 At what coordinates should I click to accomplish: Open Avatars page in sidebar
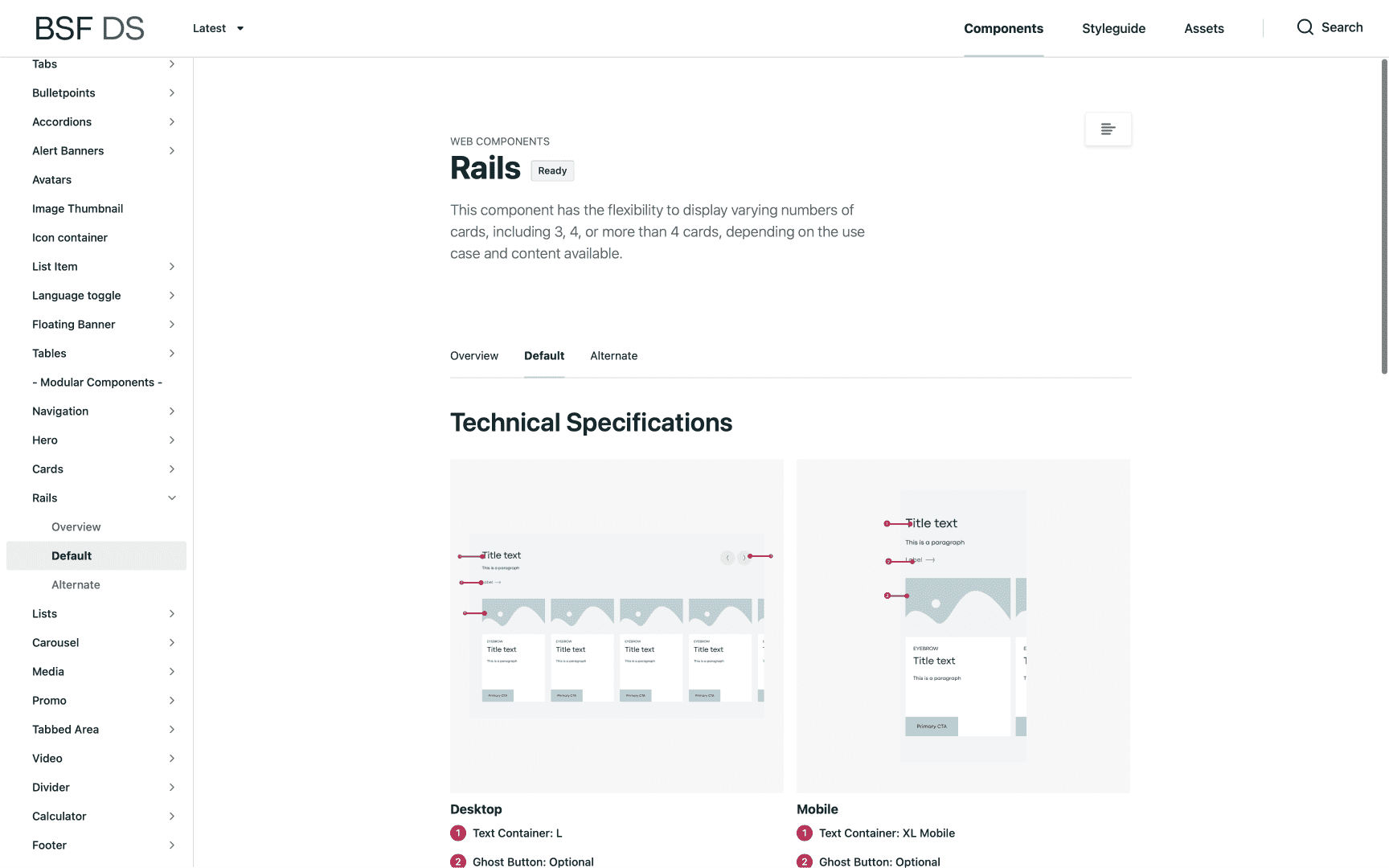coord(51,180)
